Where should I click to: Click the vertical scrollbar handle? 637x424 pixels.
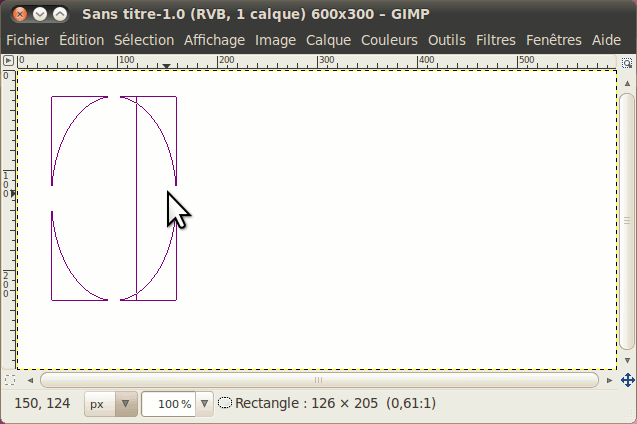tap(627, 220)
